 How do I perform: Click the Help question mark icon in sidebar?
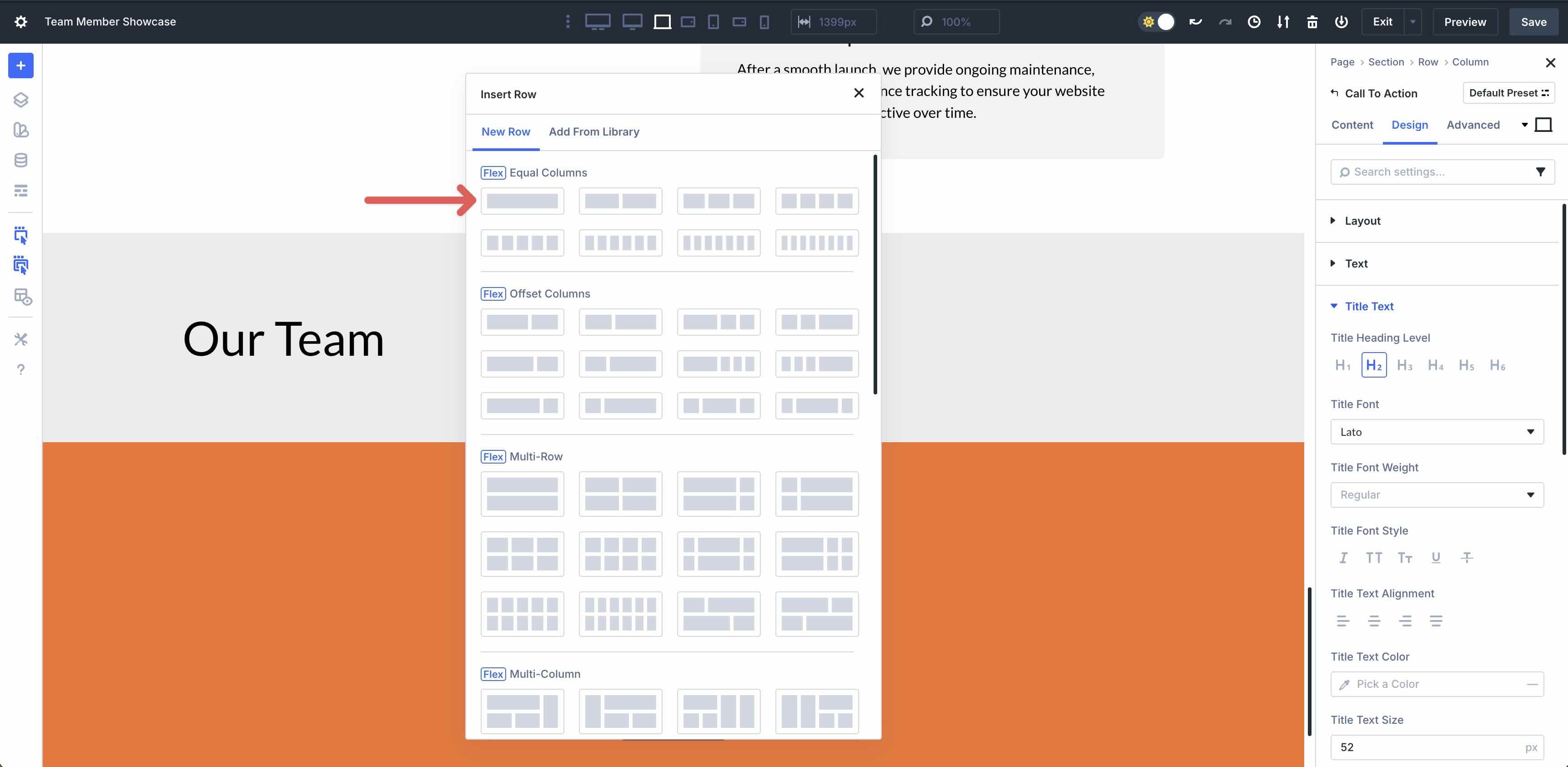(21, 369)
